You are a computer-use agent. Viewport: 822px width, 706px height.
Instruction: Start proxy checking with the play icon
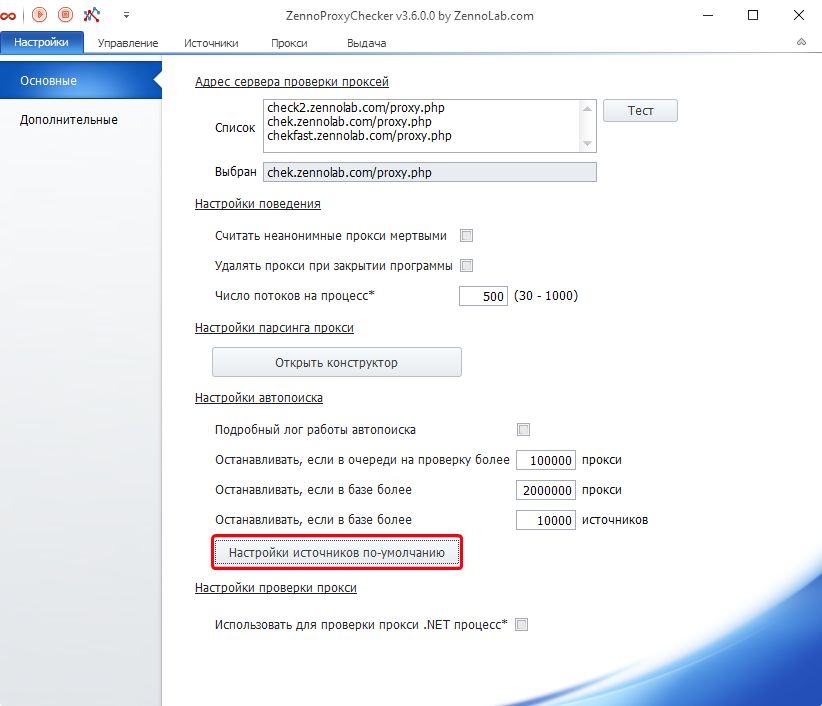pos(39,15)
